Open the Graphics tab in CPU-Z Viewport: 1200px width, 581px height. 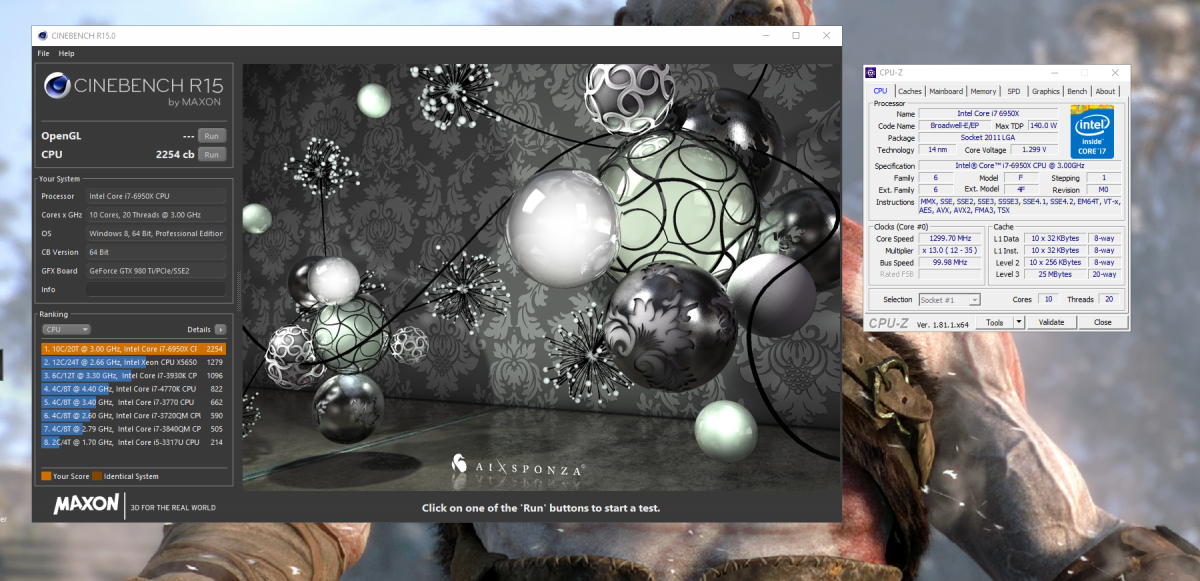(1046, 91)
